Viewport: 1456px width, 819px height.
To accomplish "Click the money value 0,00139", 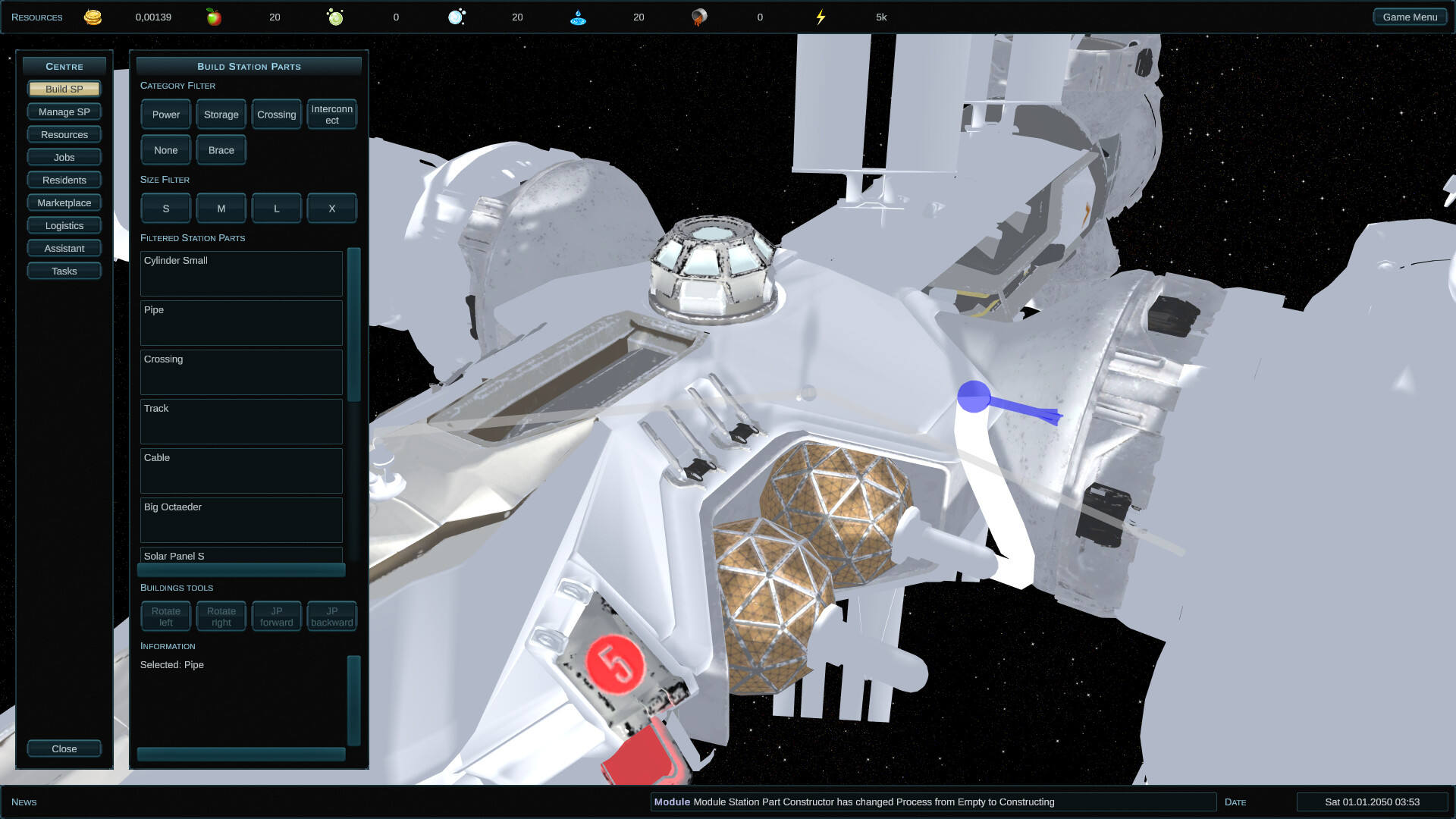I will click(153, 17).
